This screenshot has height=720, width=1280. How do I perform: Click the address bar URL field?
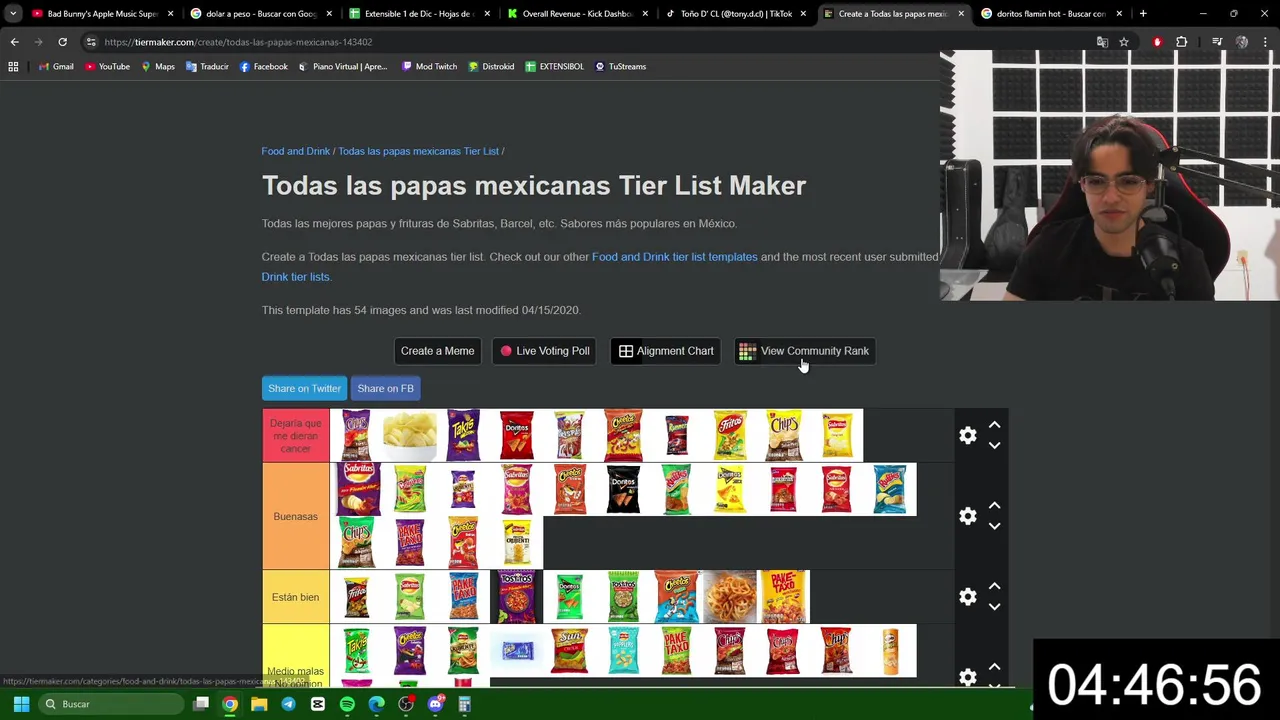point(590,42)
